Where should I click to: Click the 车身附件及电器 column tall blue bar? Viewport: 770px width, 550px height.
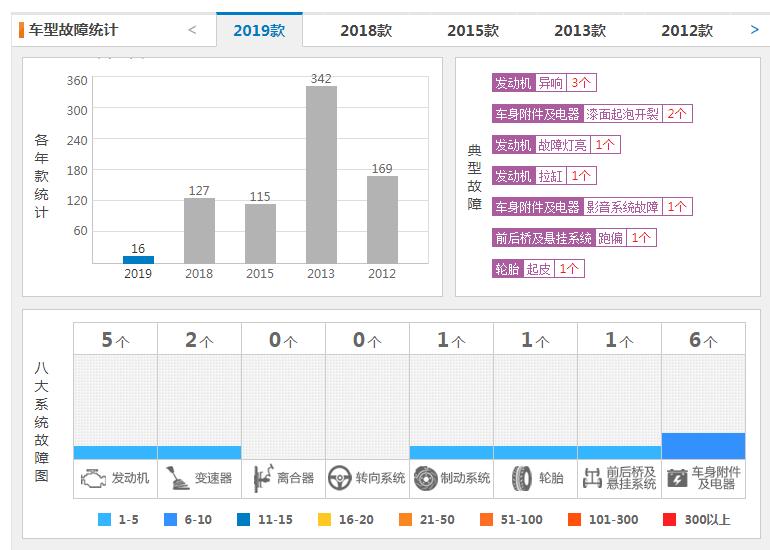(703, 446)
